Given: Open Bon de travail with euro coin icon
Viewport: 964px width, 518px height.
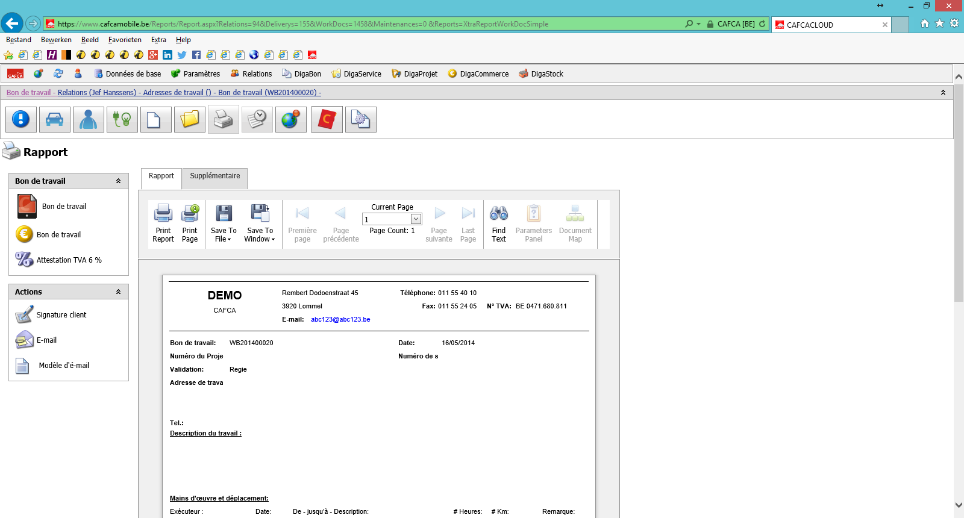Looking at the screenshot, I should (49, 234).
